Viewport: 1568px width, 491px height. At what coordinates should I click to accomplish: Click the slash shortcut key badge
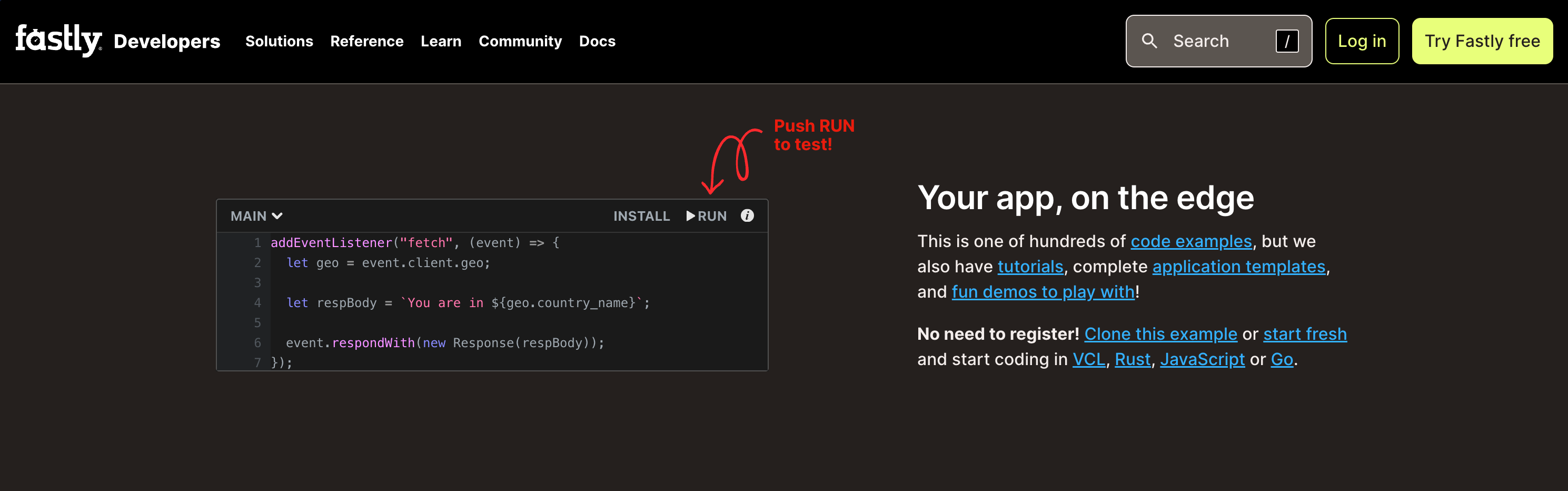pyautogui.click(x=1287, y=41)
